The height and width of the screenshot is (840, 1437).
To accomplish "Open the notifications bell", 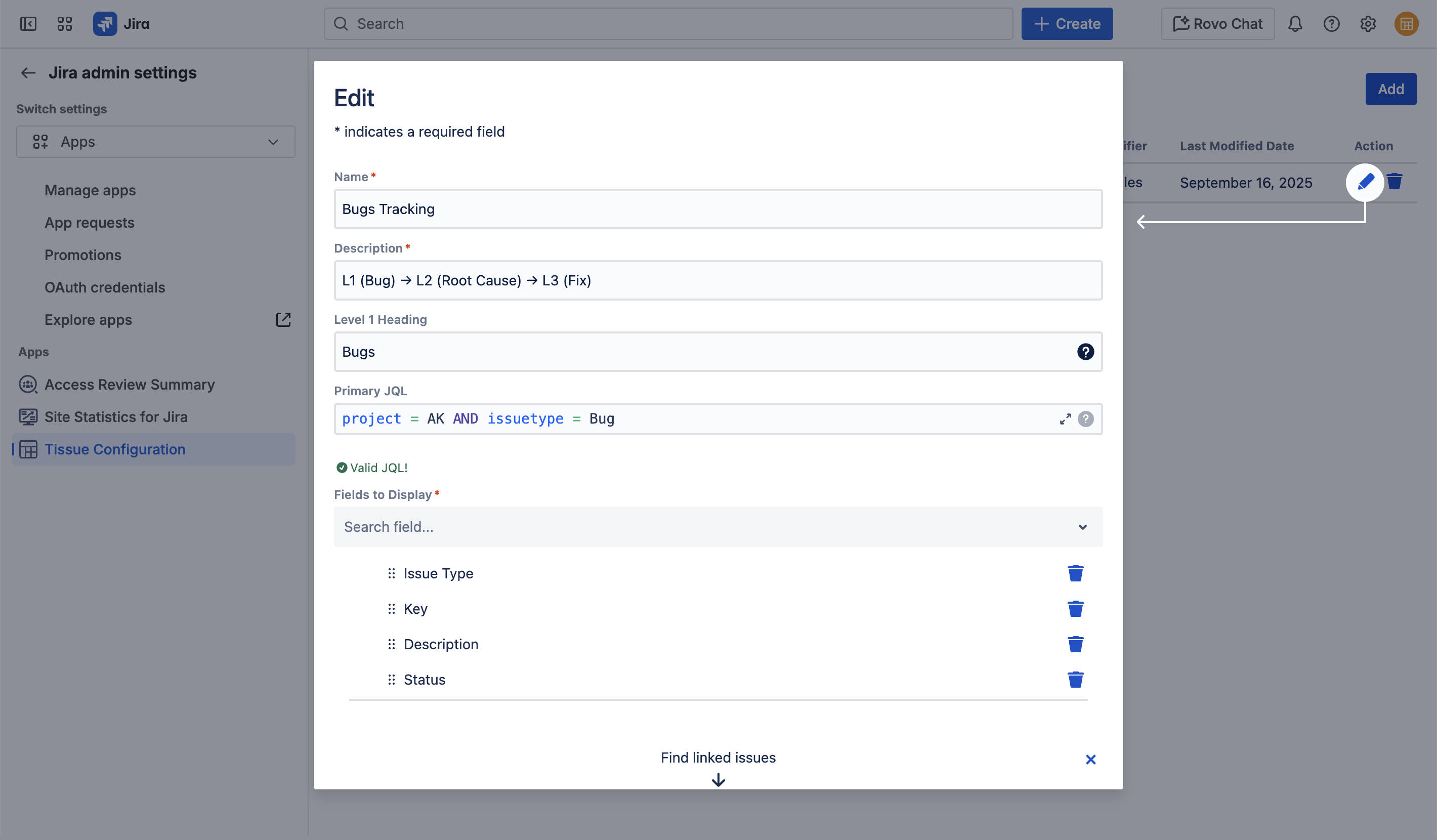I will coord(1295,24).
